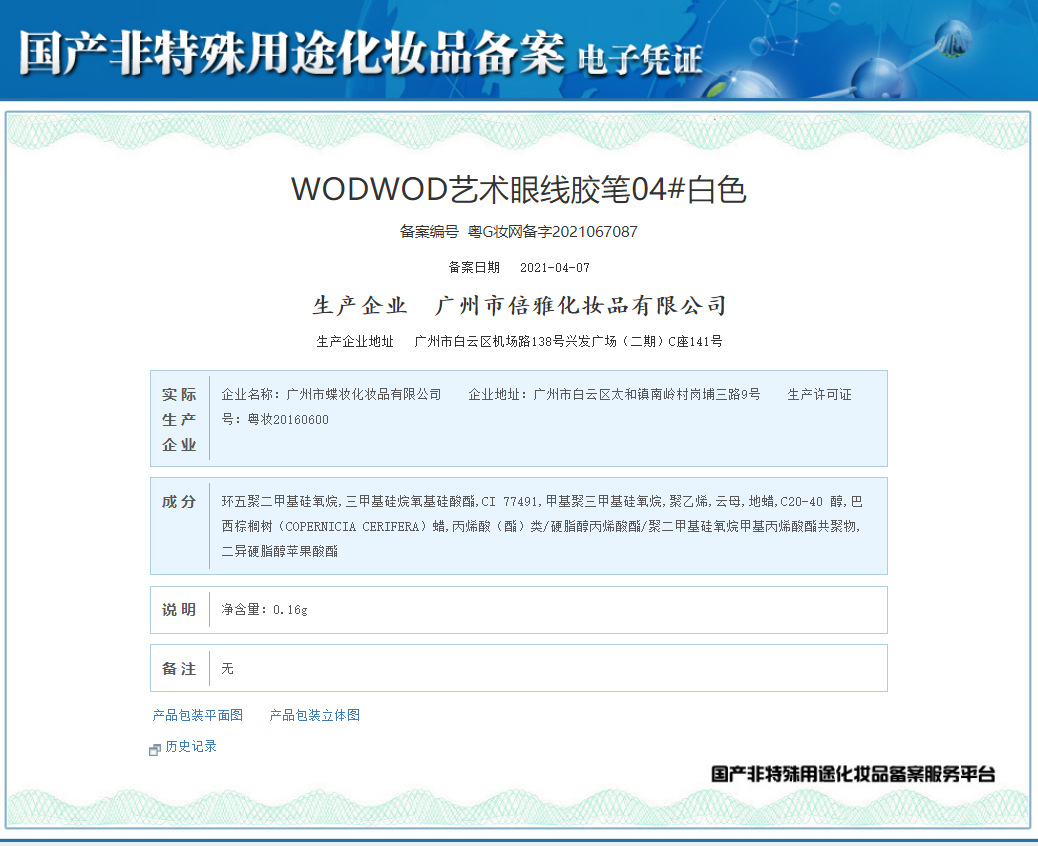Click the product title WODWOD艺术眼线胶笔04#白色
This screenshot has width=1038, height=846.
(519, 189)
